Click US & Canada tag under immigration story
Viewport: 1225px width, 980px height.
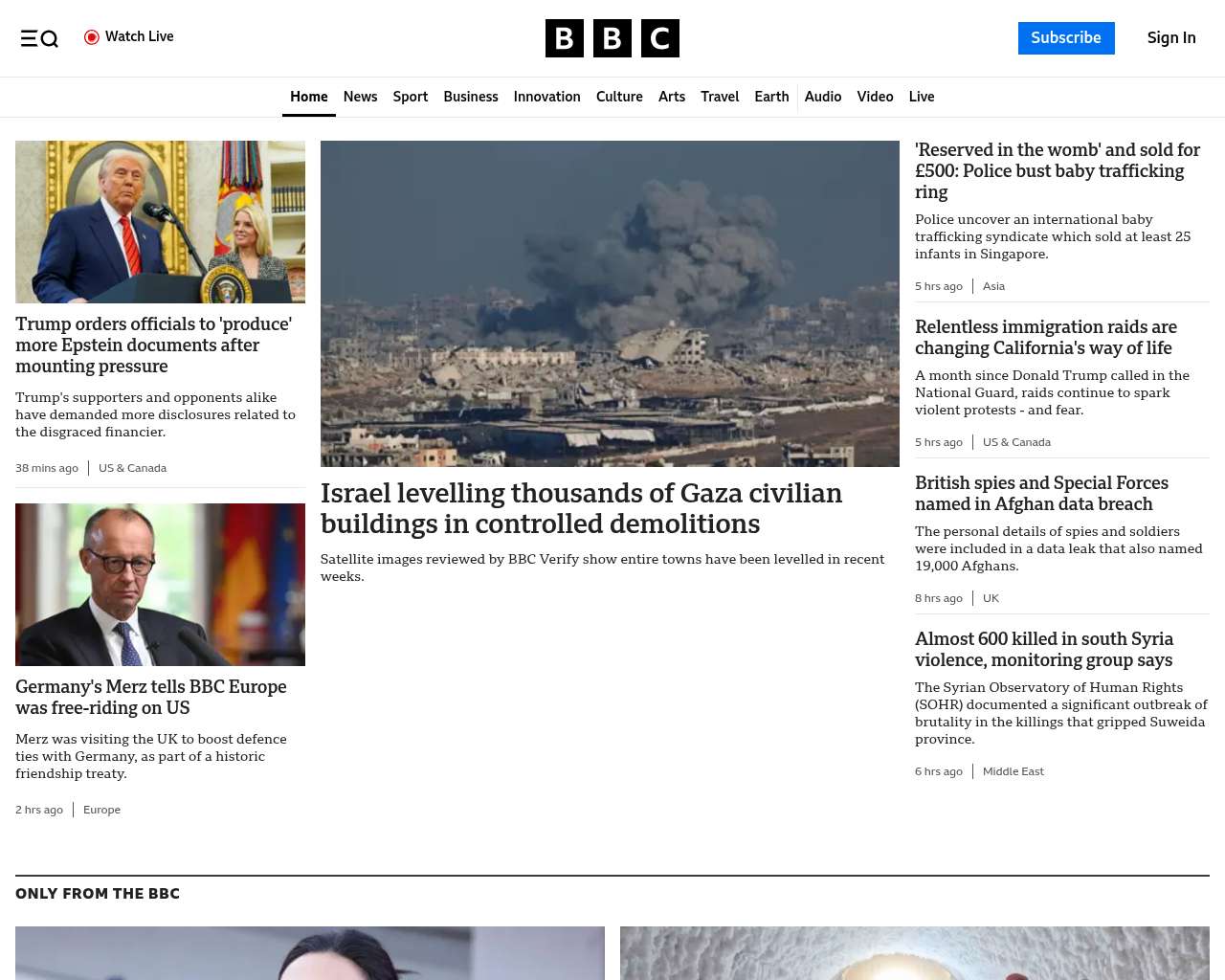click(1016, 442)
